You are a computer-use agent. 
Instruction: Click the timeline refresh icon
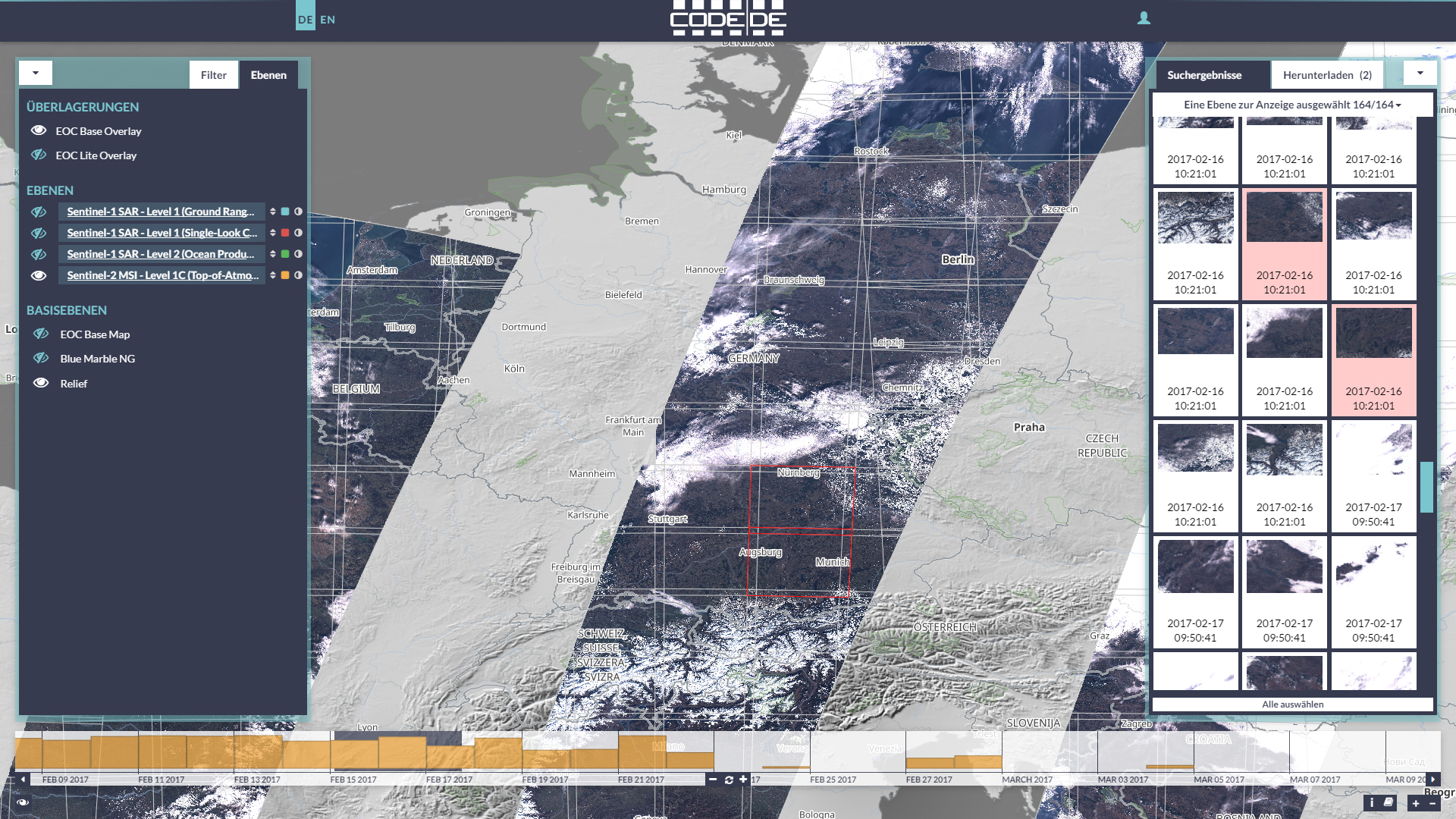[729, 780]
